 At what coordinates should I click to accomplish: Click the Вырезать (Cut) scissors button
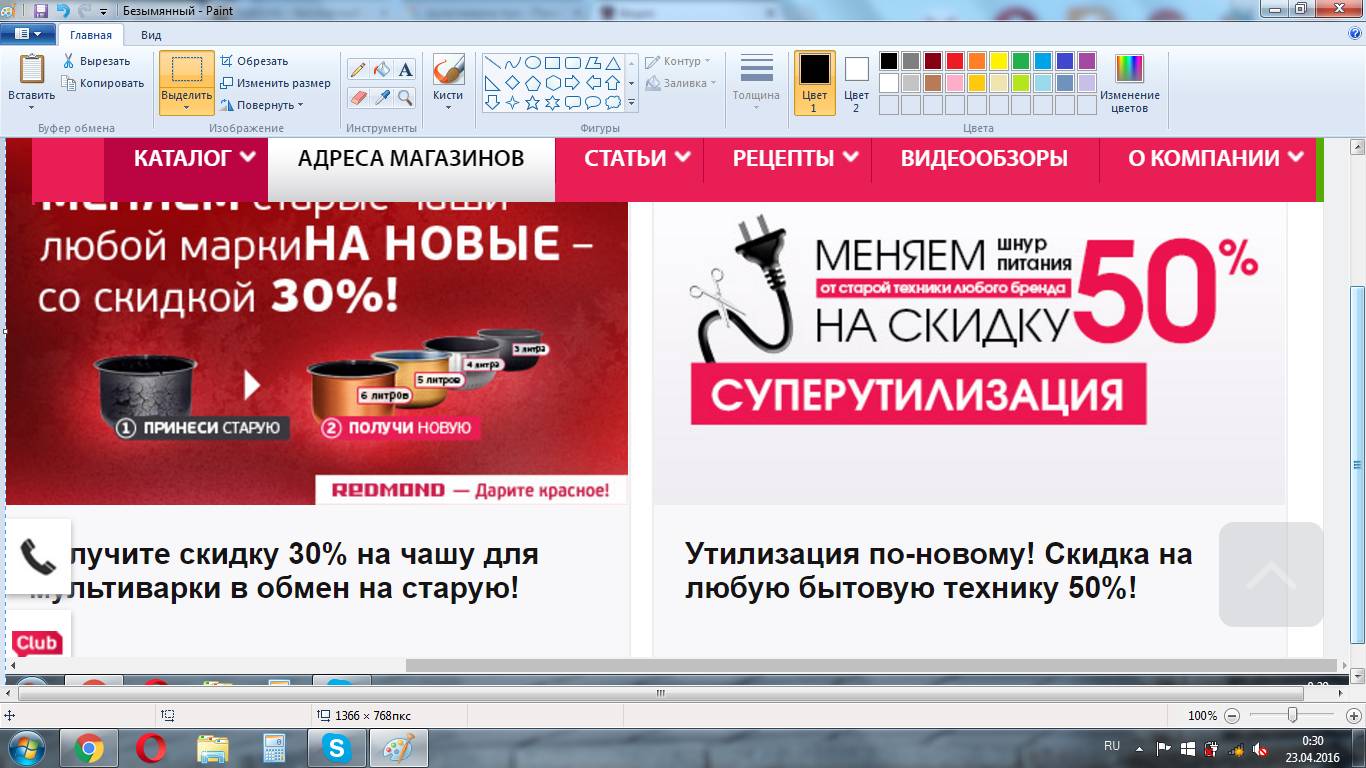[96, 61]
